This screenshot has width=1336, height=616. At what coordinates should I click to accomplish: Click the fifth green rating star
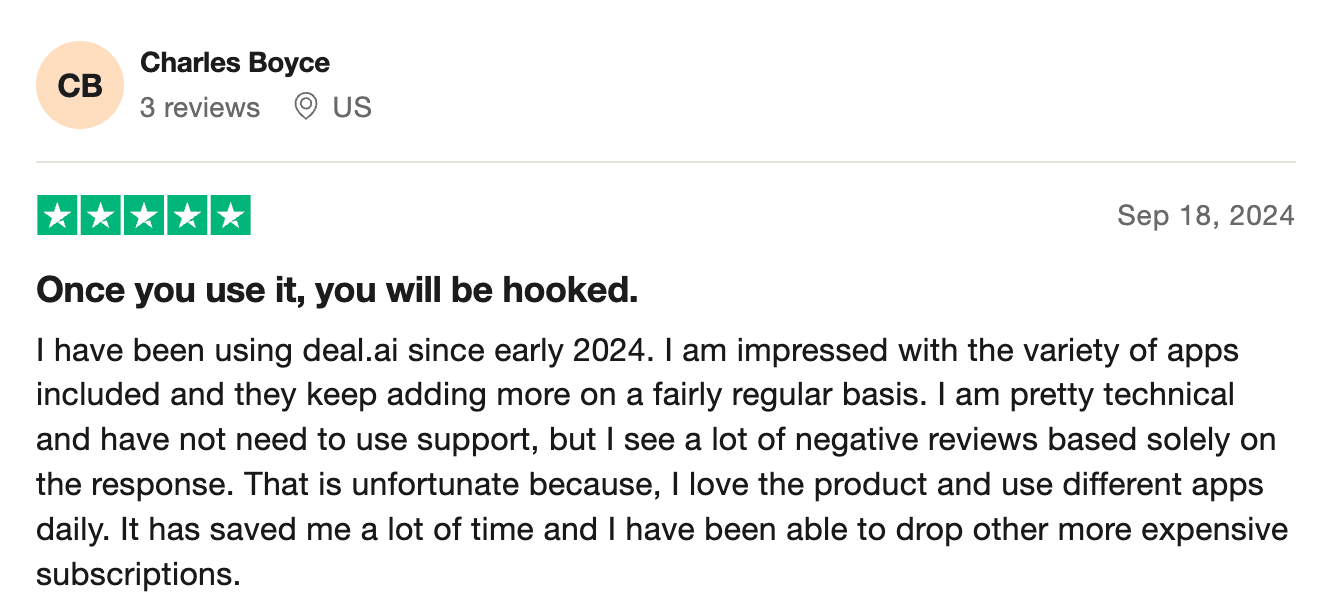(230, 216)
